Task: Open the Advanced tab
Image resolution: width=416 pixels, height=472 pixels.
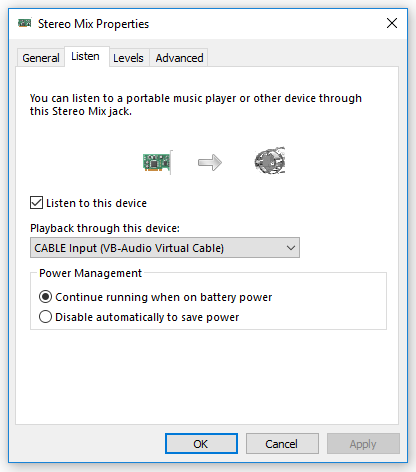Action: coord(179,58)
